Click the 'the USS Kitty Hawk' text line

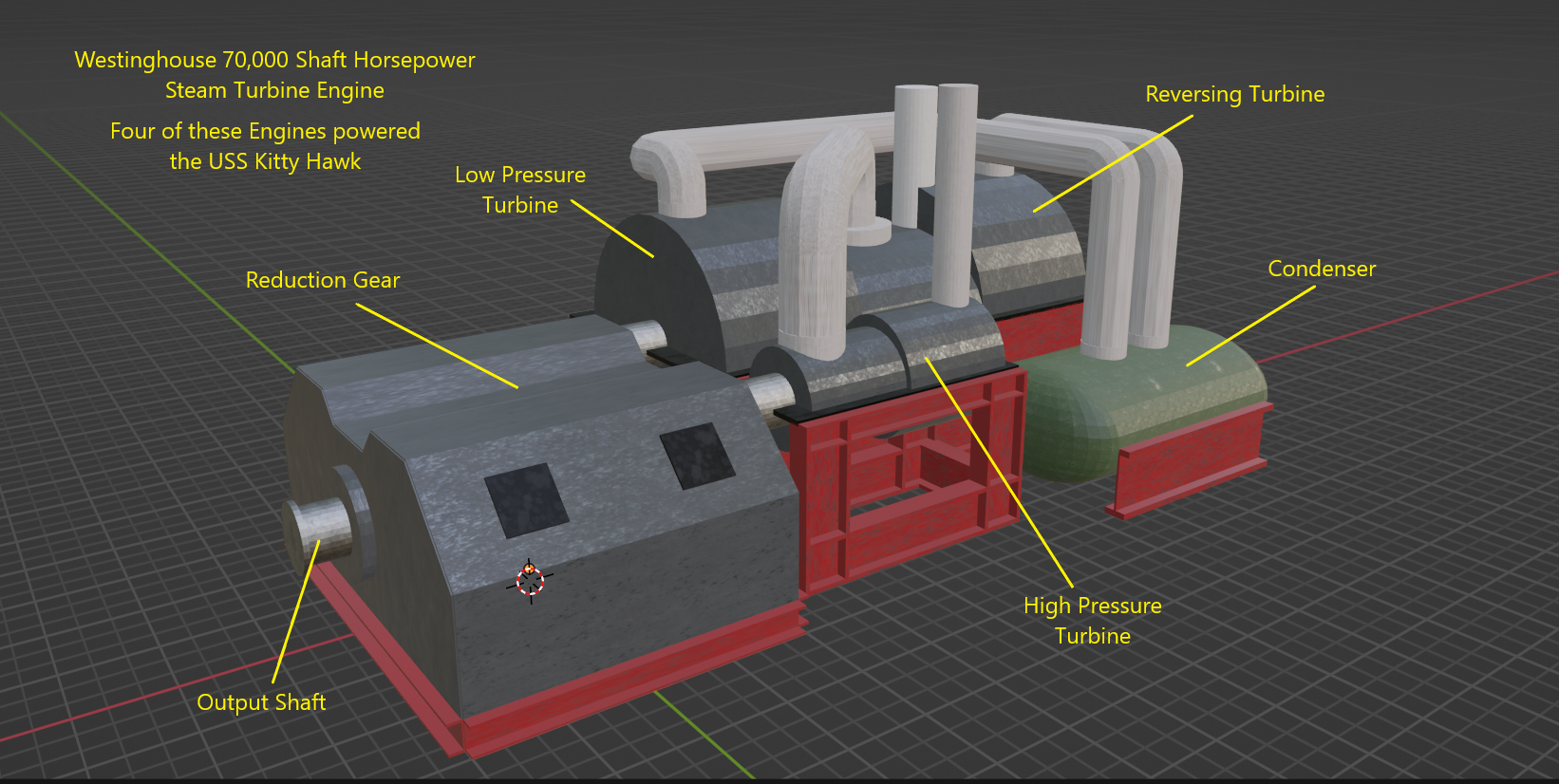pos(265,161)
